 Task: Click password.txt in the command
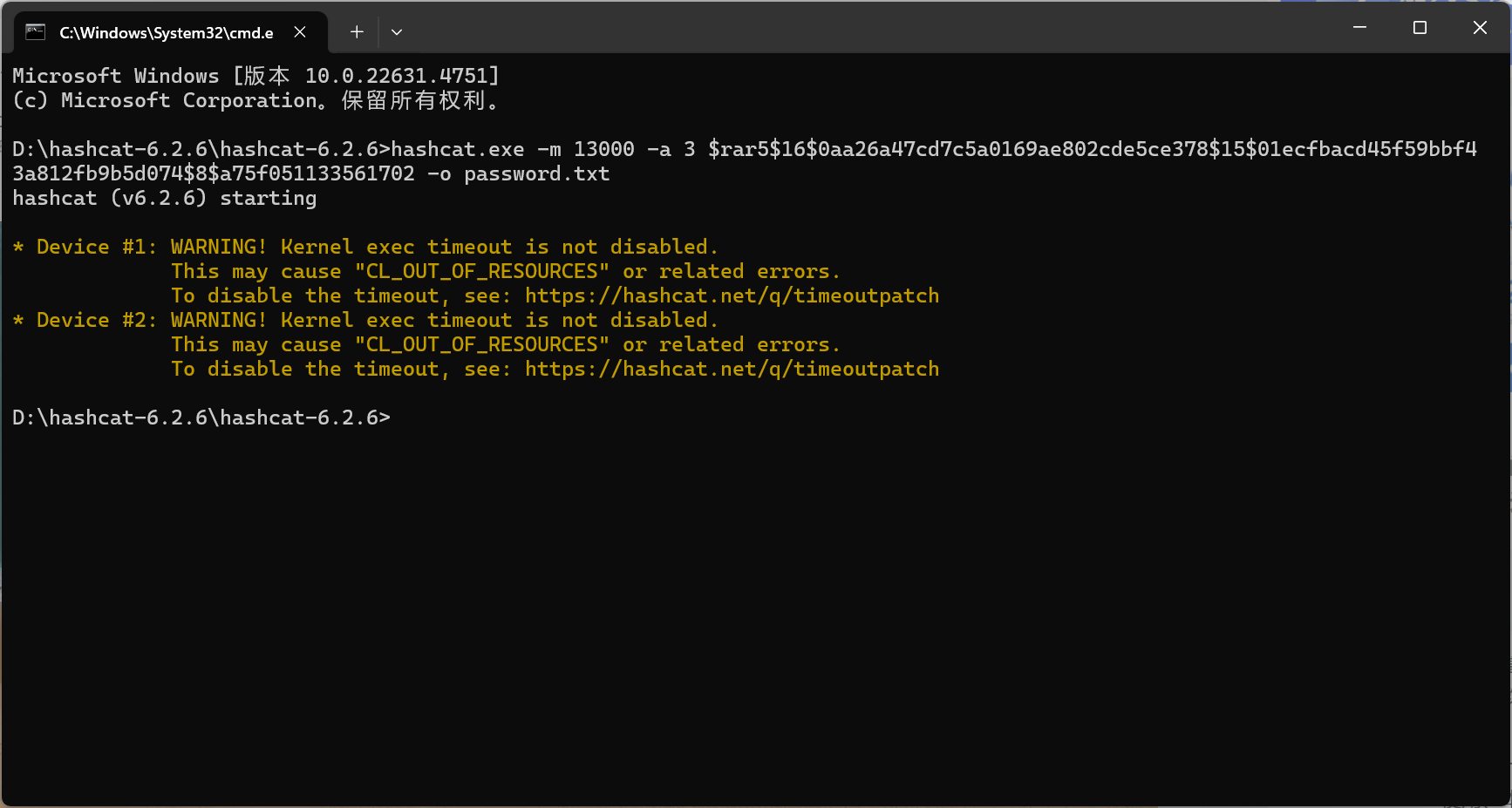point(536,174)
